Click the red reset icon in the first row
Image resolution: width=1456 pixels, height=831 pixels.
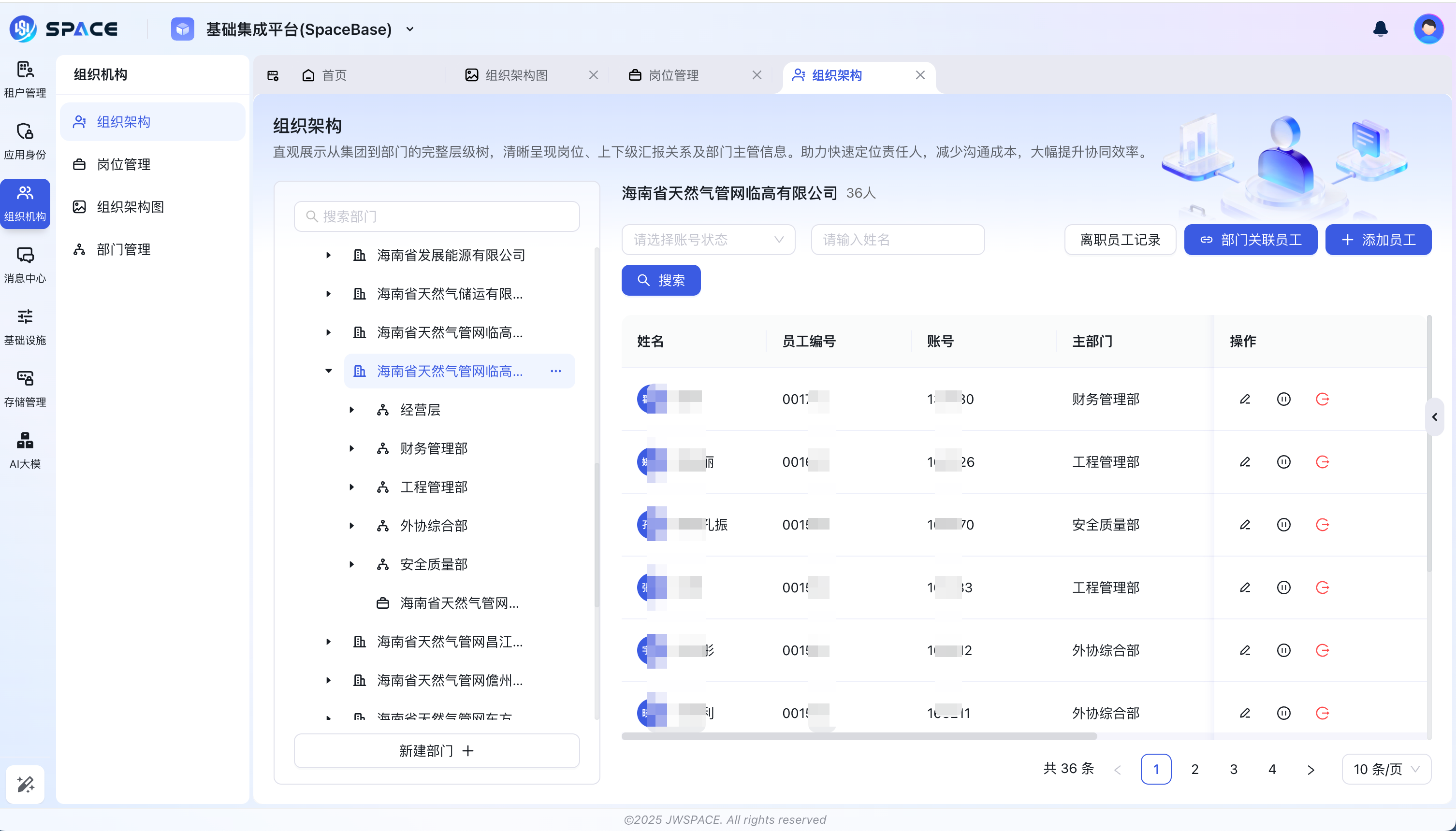point(1323,399)
